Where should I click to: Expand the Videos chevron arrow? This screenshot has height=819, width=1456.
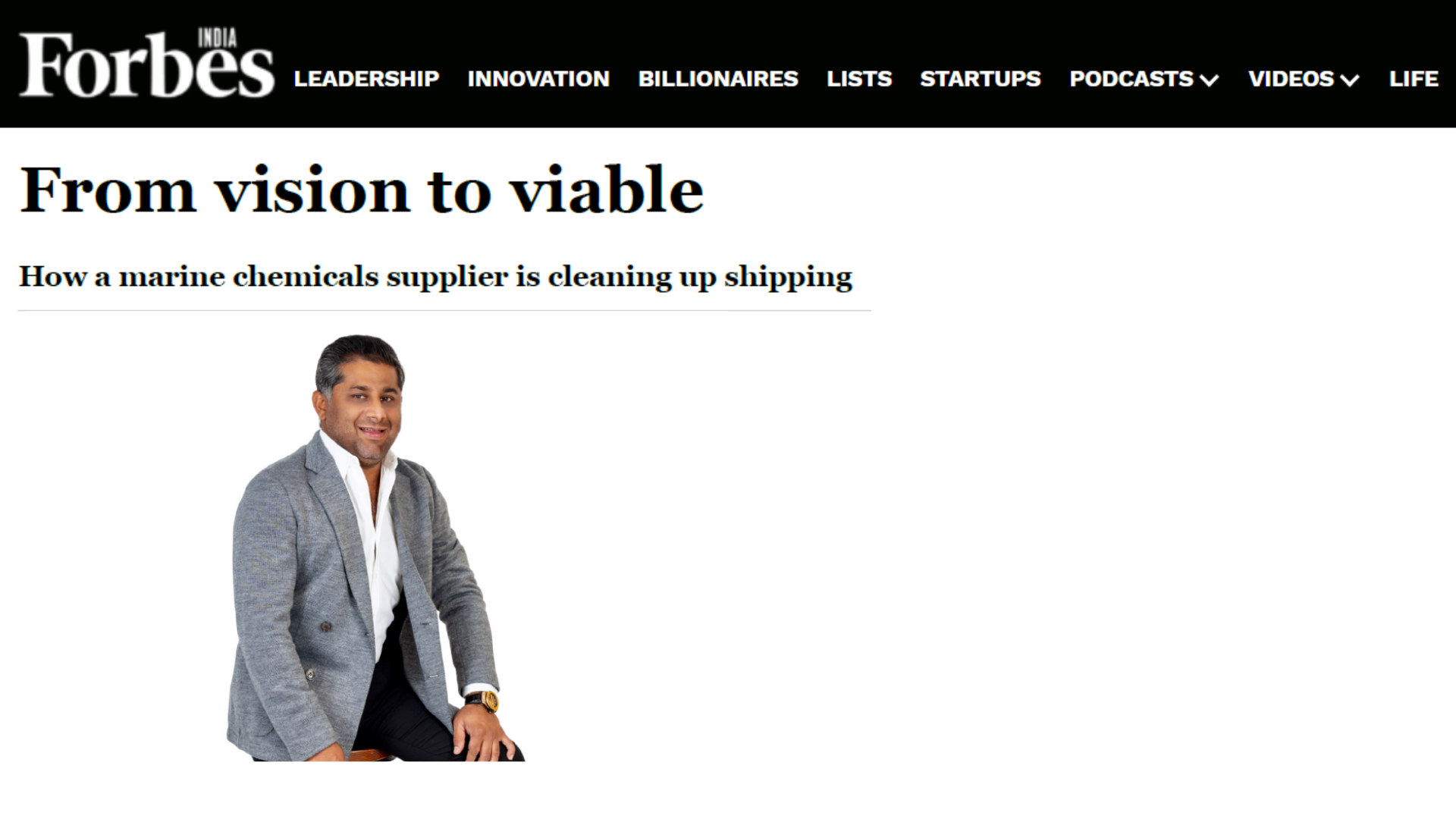tap(1350, 80)
